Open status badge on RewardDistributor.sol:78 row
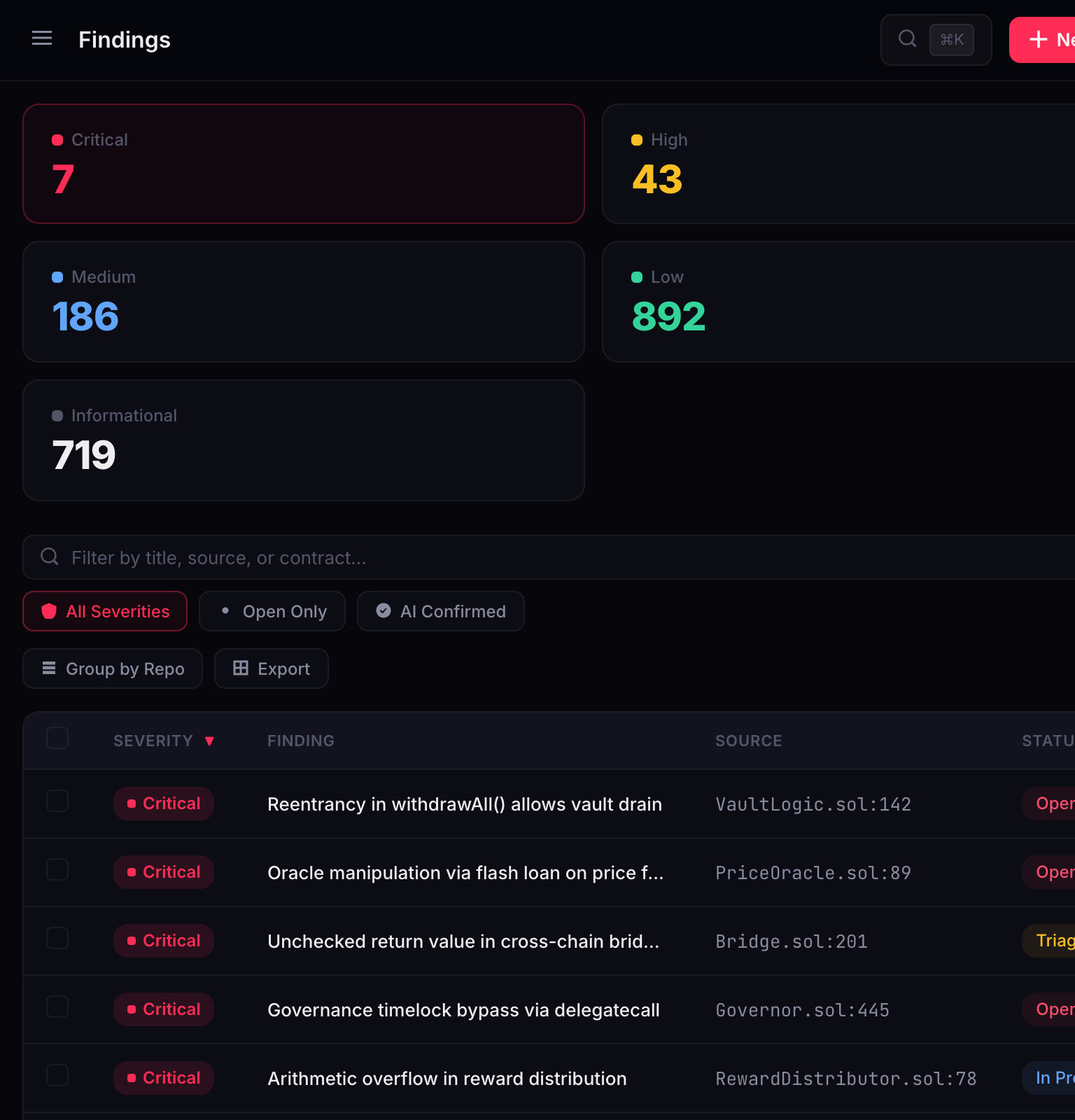1075x1120 pixels. (x=1053, y=1078)
